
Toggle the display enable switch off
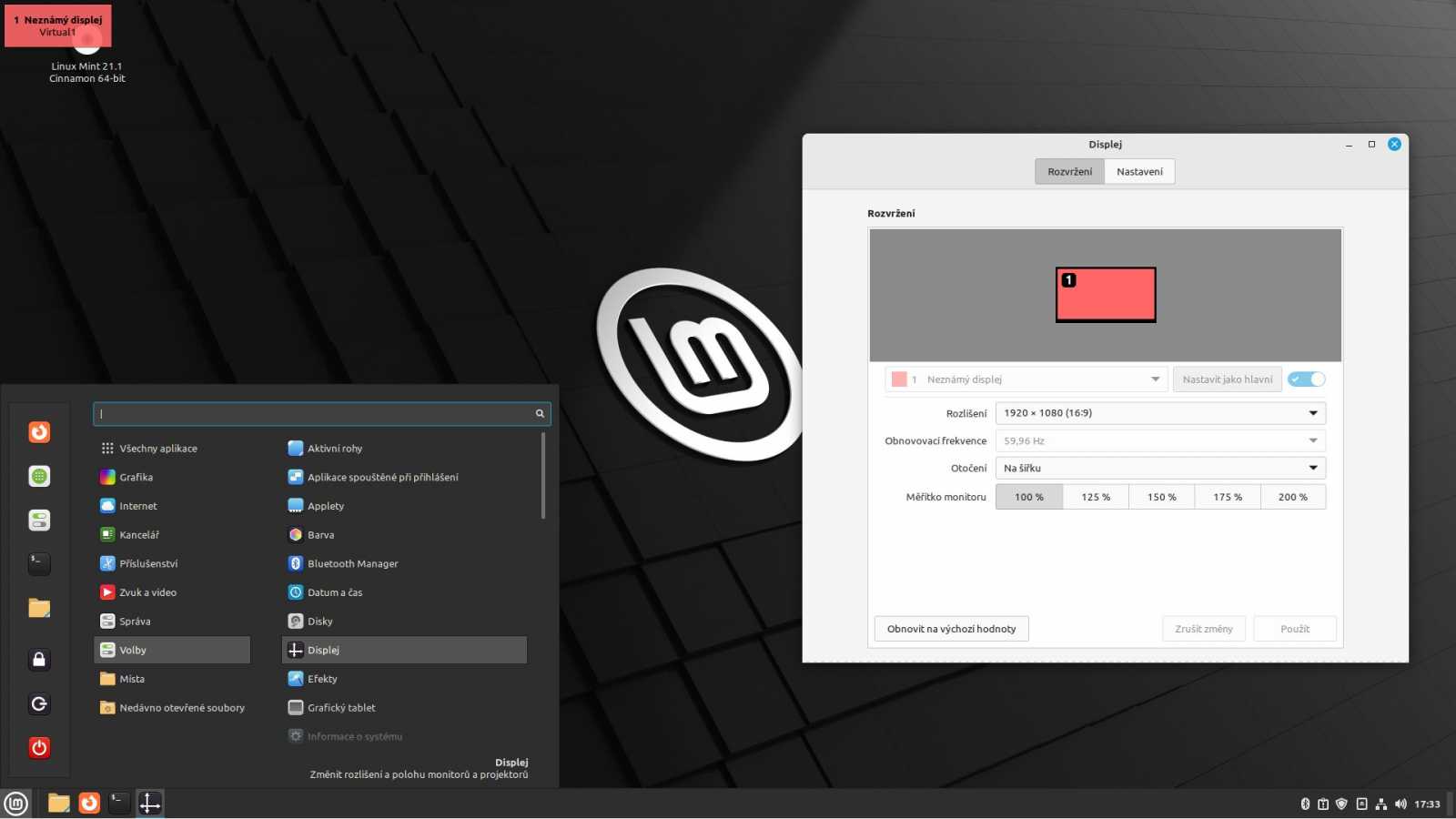click(x=1306, y=379)
